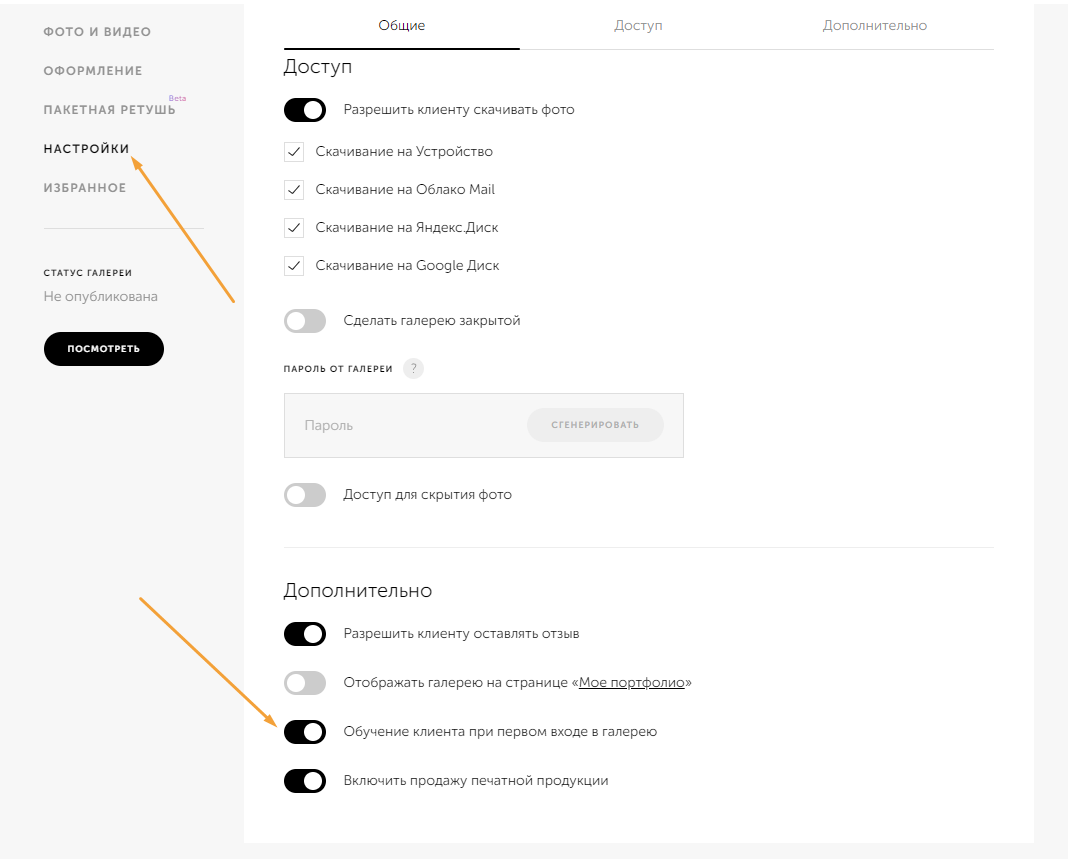This screenshot has width=1068, height=859.
Task: Uncheck Скачивание на Google Диск checkbox
Action: (x=294, y=266)
